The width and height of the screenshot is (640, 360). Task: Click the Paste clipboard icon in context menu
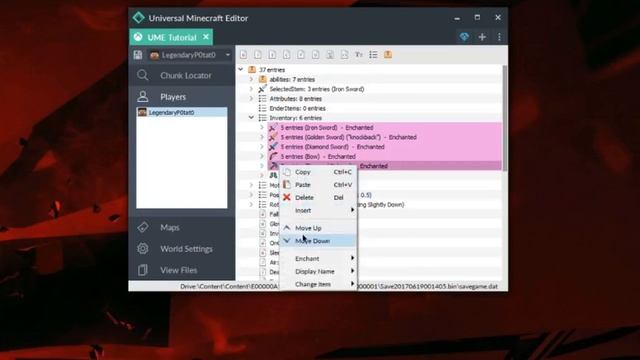point(287,184)
